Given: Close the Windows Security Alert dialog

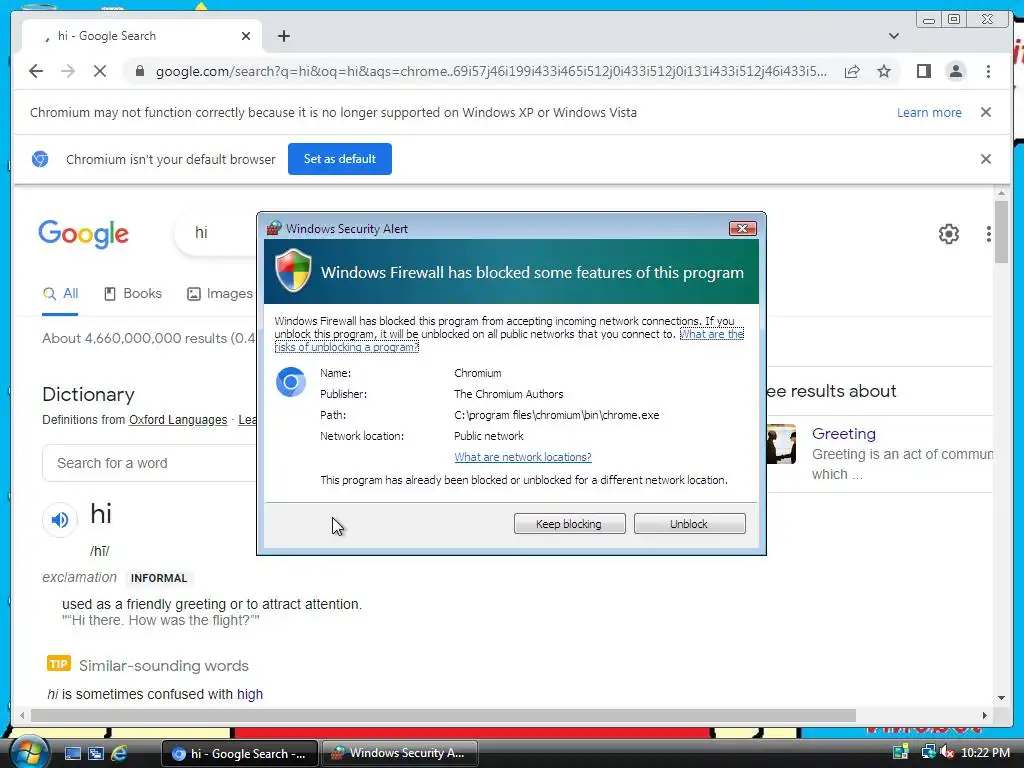Looking at the screenshot, I should pos(742,229).
